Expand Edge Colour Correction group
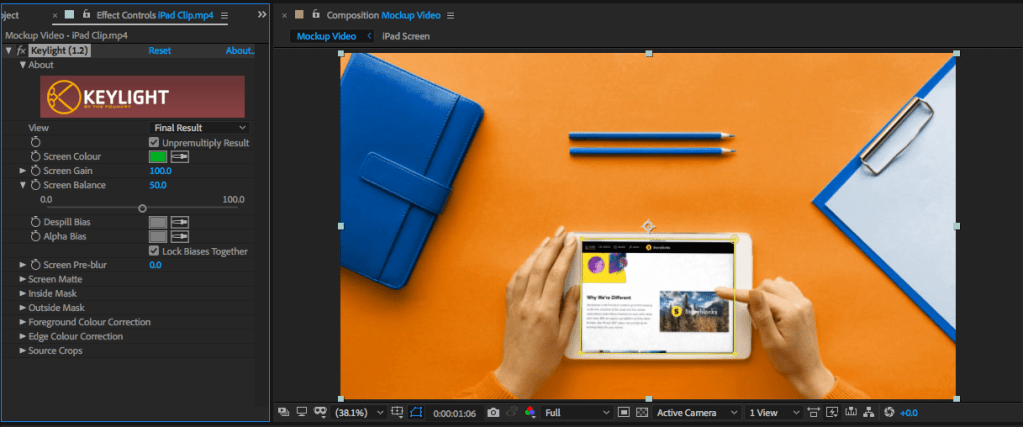The image size is (1023, 427). (23, 337)
